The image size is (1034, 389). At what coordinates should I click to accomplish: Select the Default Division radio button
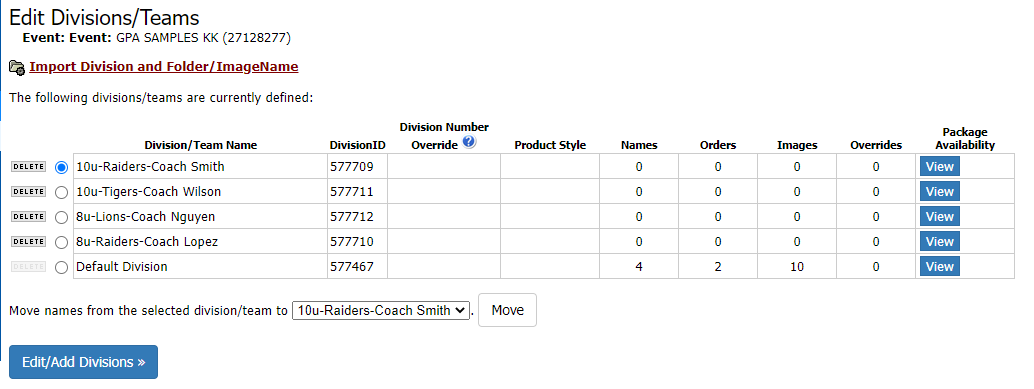click(x=61, y=268)
